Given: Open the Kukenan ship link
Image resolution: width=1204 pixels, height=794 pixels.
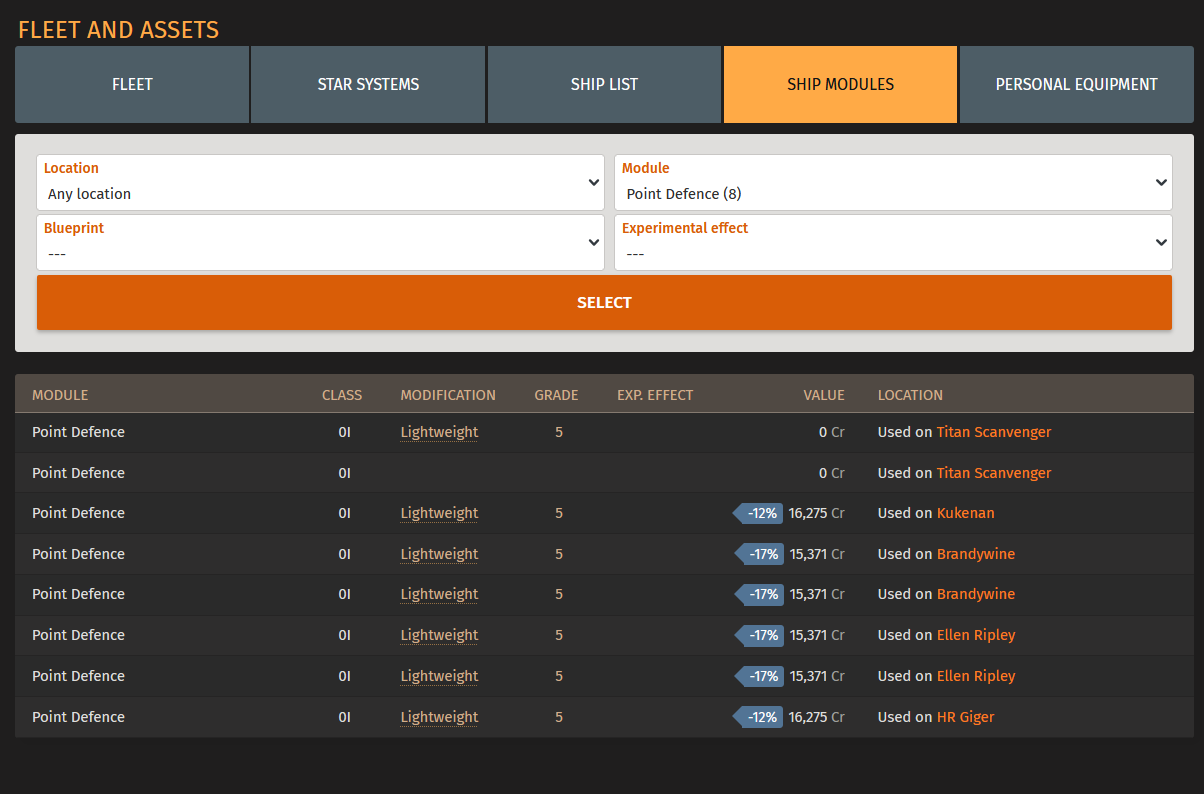Looking at the screenshot, I should coord(965,513).
